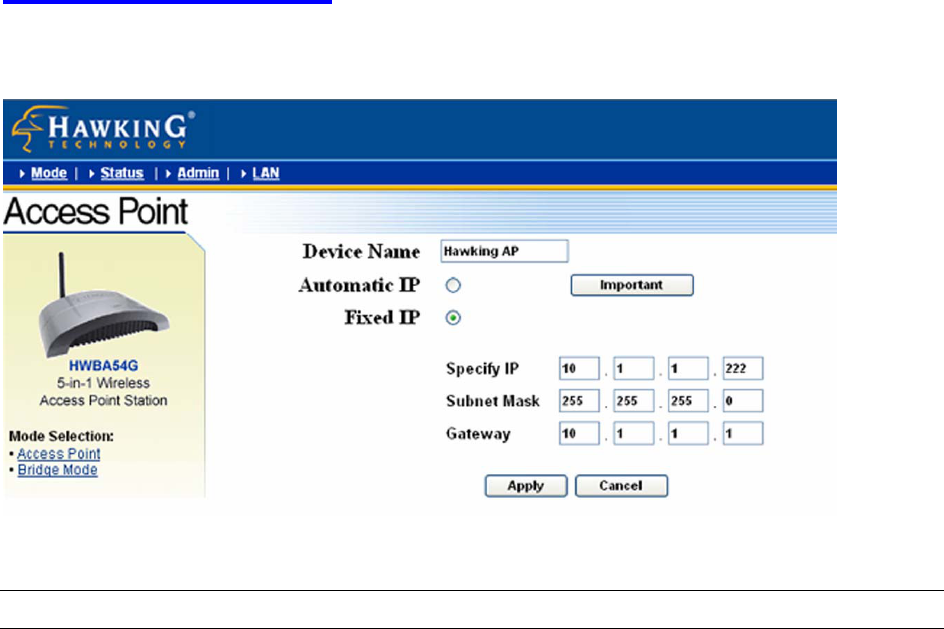Apply the IP settings
The width and height of the screenshot is (944, 629).
pyautogui.click(x=526, y=486)
